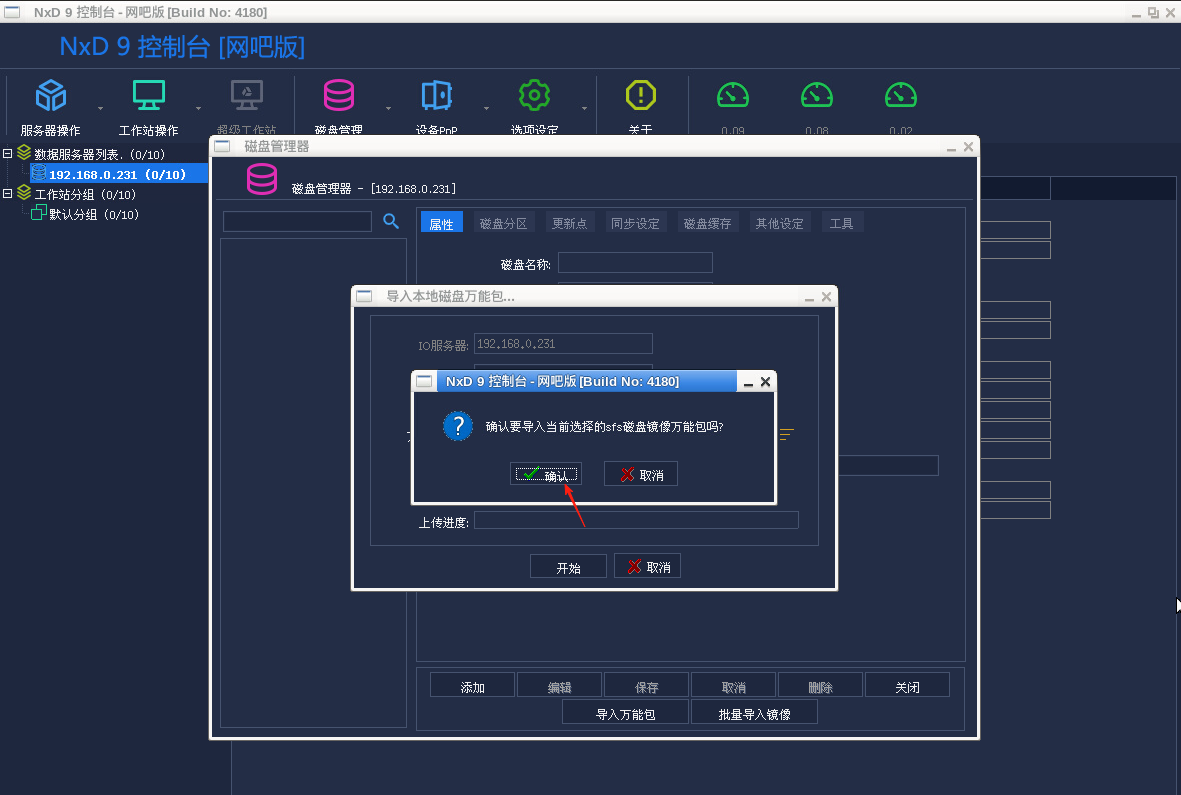
Task: Collapse the 工作站分组 tree node
Action: [8, 194]
